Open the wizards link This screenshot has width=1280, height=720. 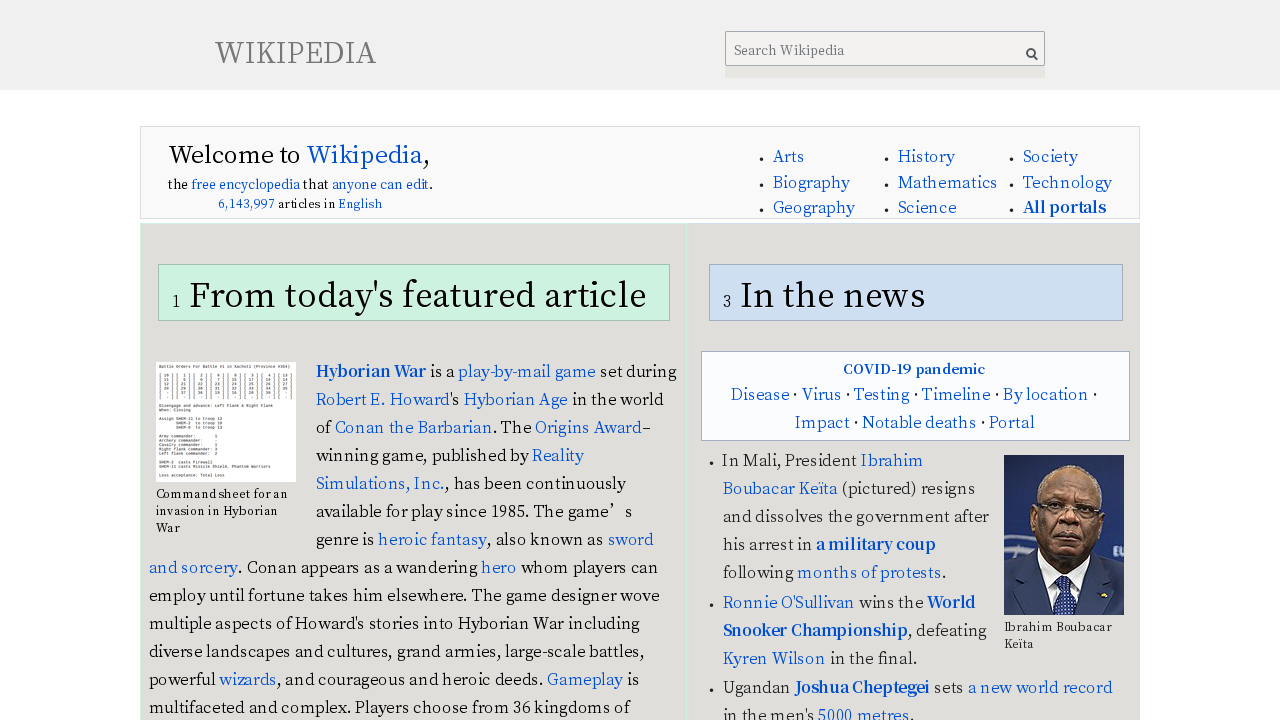tap(248, 680)
